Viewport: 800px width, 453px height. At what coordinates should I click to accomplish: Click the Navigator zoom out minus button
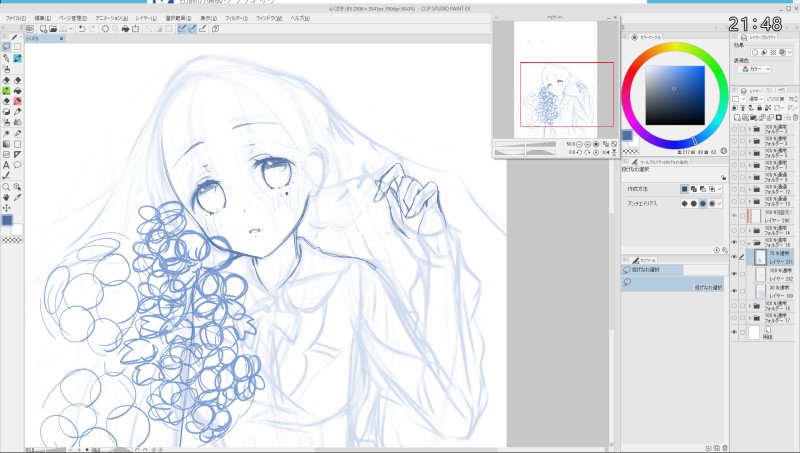(579, 144)
